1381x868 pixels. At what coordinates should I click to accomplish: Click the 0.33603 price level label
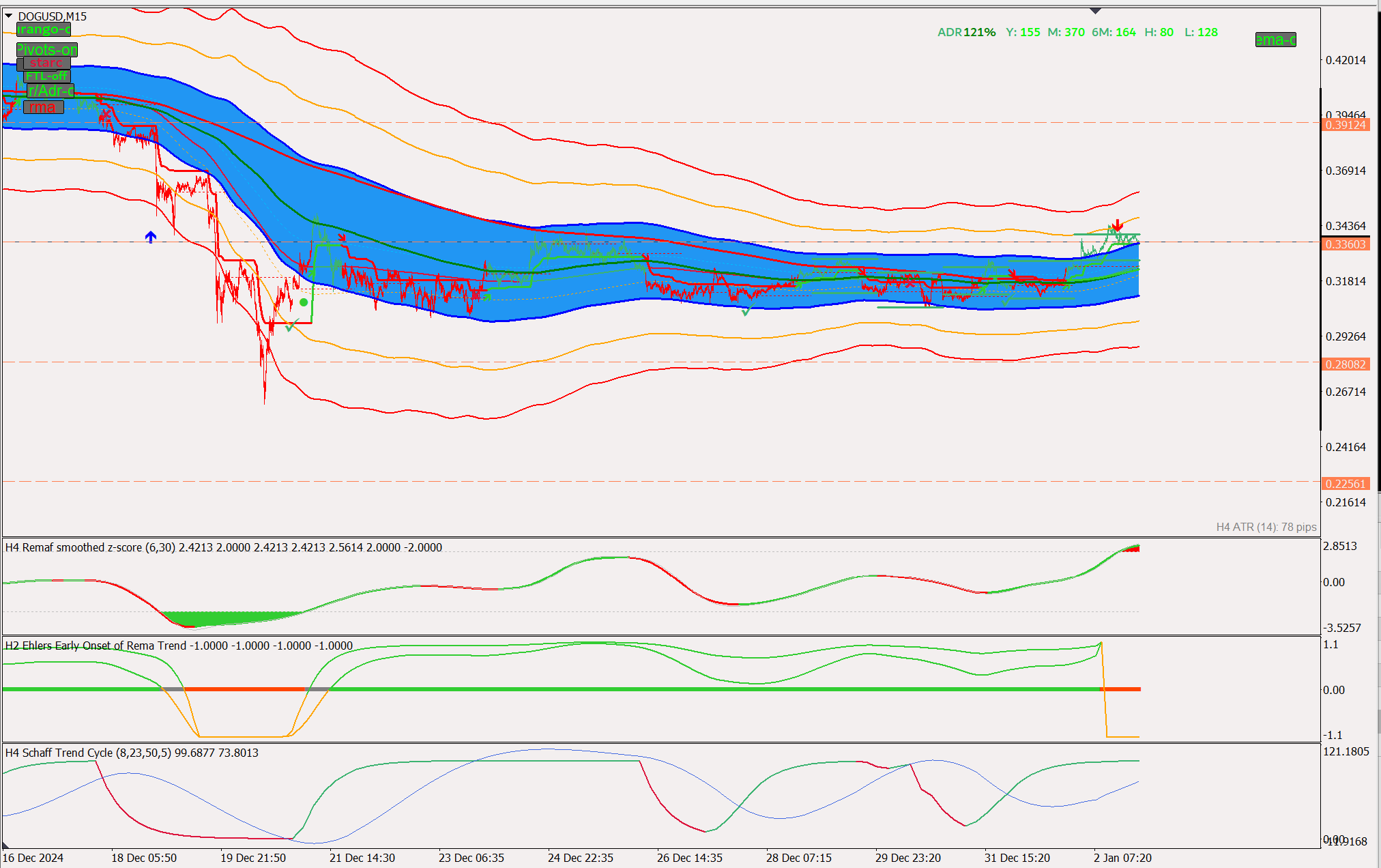click(x=1345, y=244)
